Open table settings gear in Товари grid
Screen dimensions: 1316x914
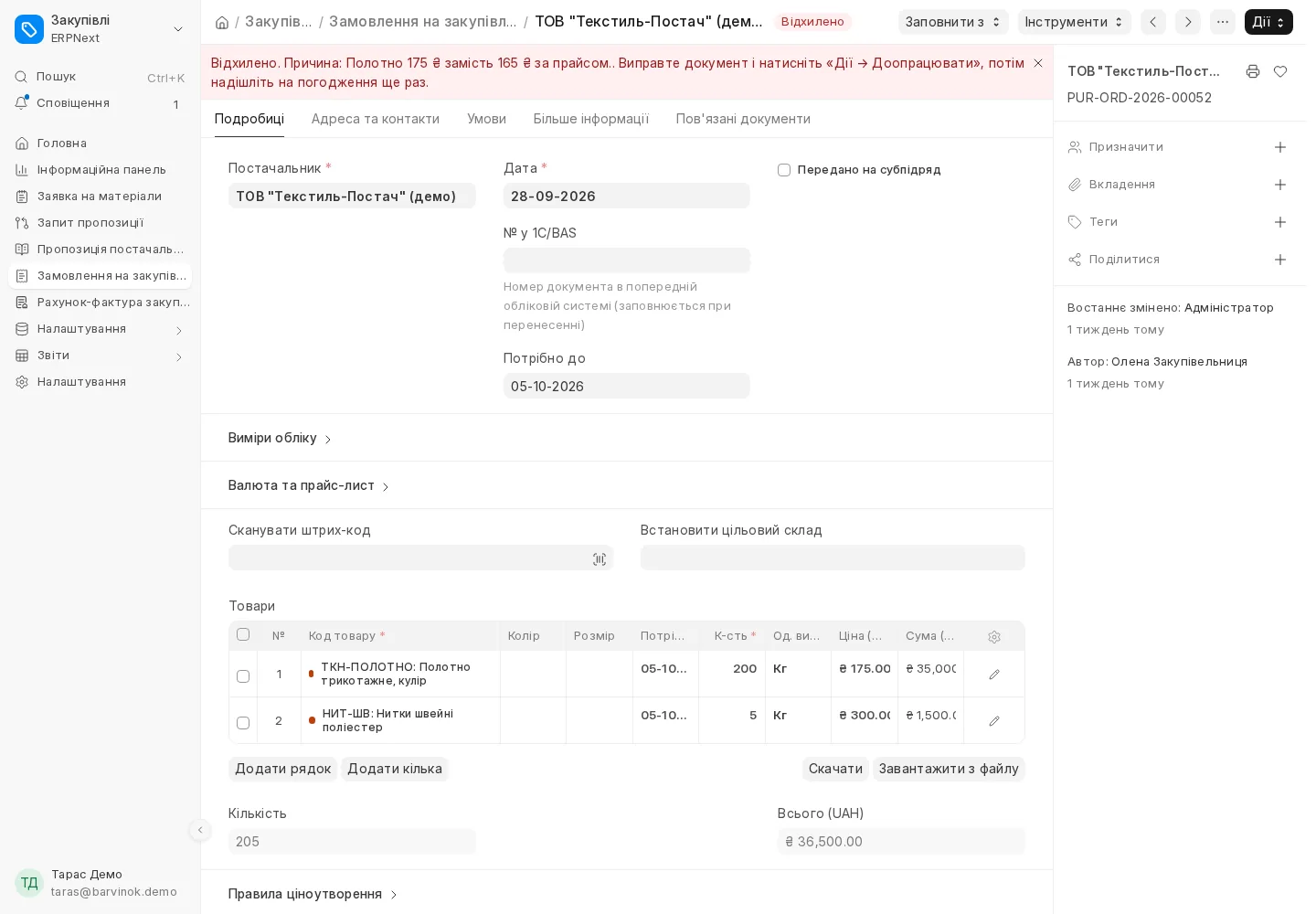(x=994, y=637)
